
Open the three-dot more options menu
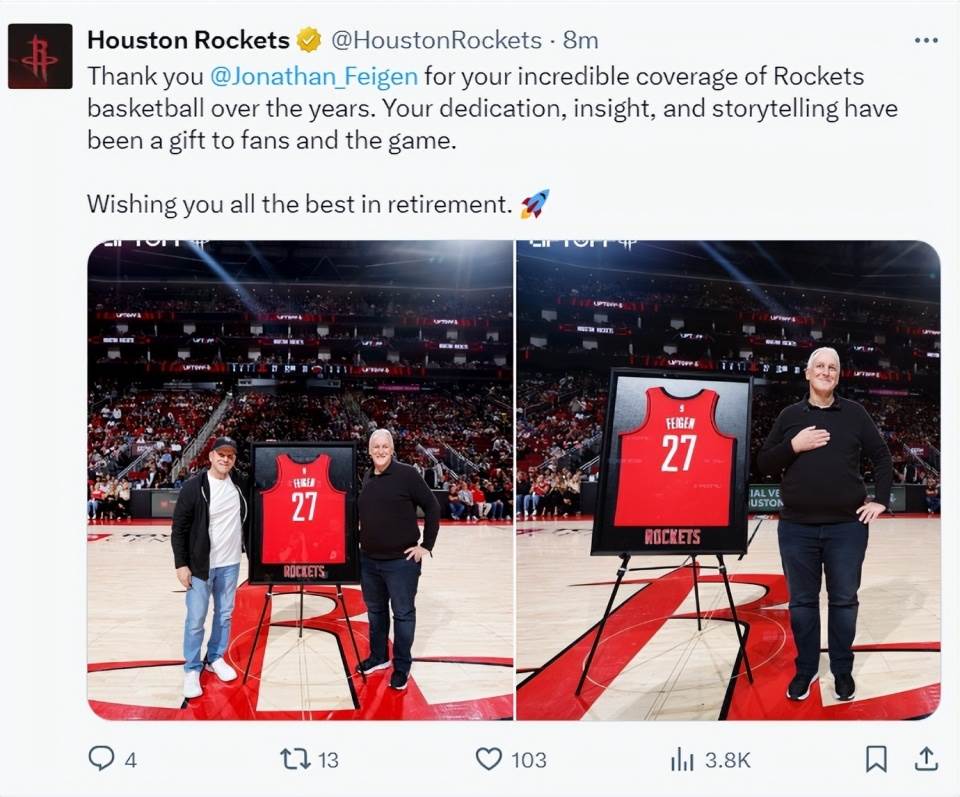(926, 40)
